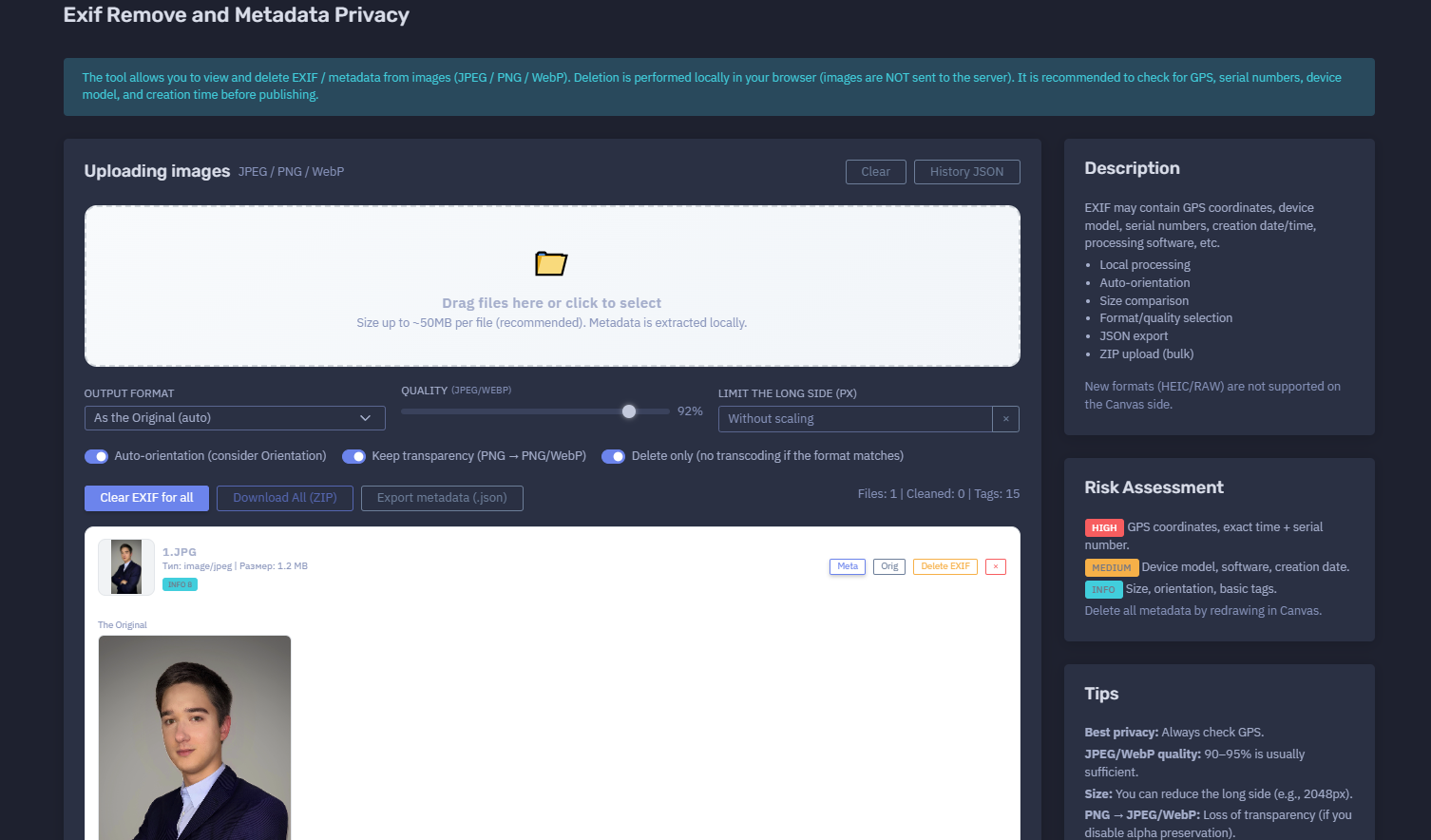Switch to the Orig view for 1.JPG
1431x840 pixels.
[889, 566]
